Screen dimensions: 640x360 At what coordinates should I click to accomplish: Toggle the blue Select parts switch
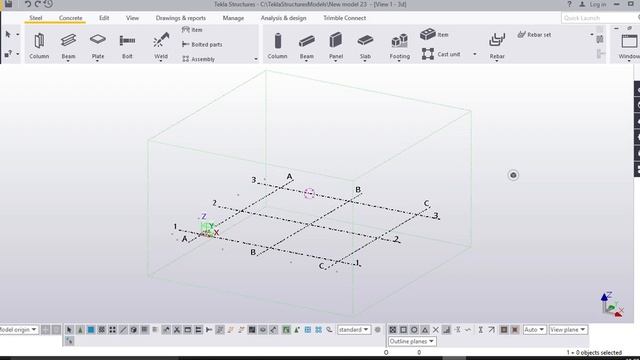91,329
